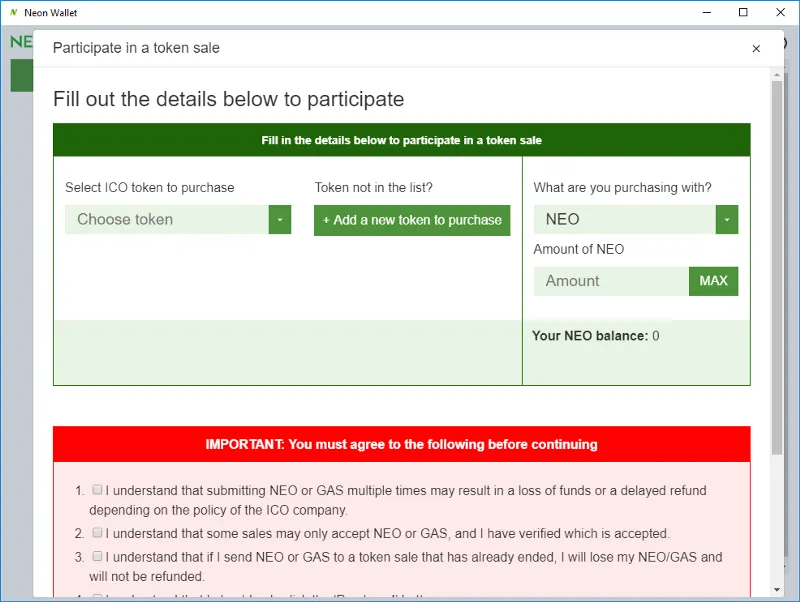
Task: Focus the Amount input field
Action: 611,281
